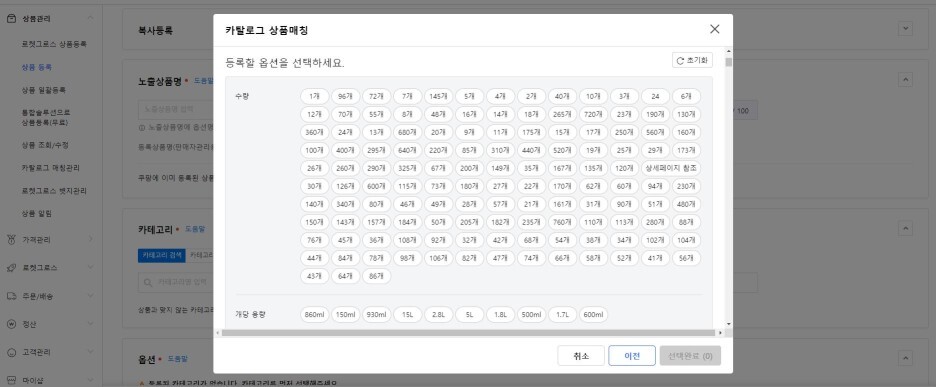The height and width of the screenshot is (387, 936).
Task: Select the 1.8L volume option
Action: 500,315
